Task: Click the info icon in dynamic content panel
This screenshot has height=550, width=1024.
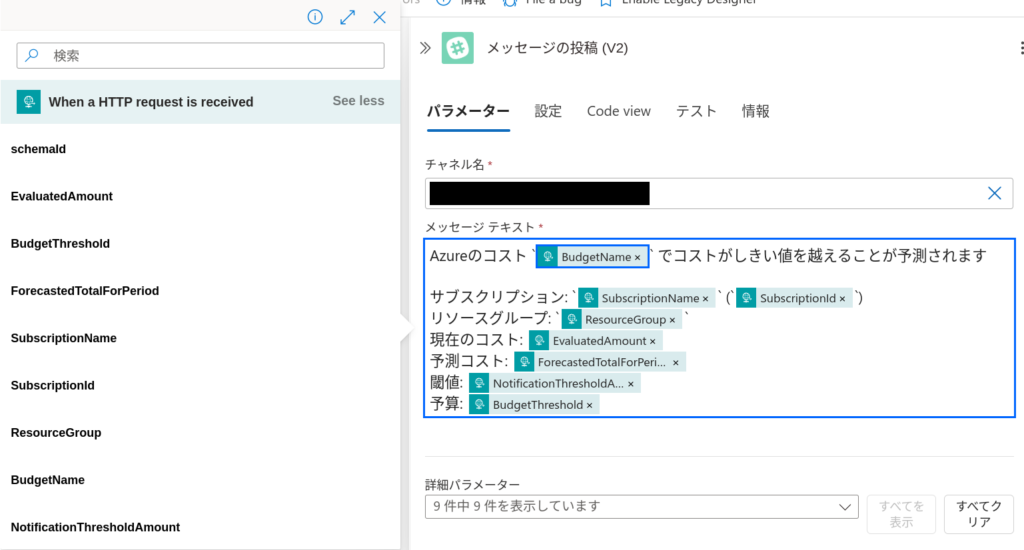Action: (x=315, y=17)
